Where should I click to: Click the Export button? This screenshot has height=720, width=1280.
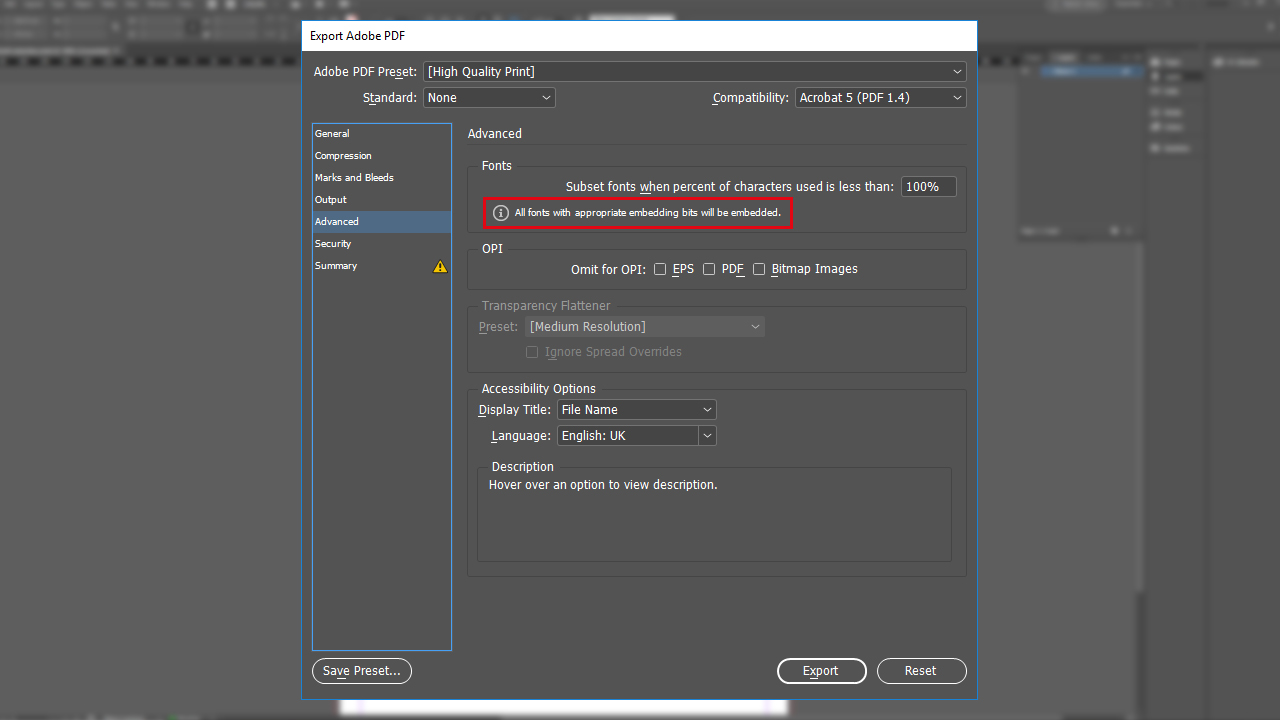821,671
